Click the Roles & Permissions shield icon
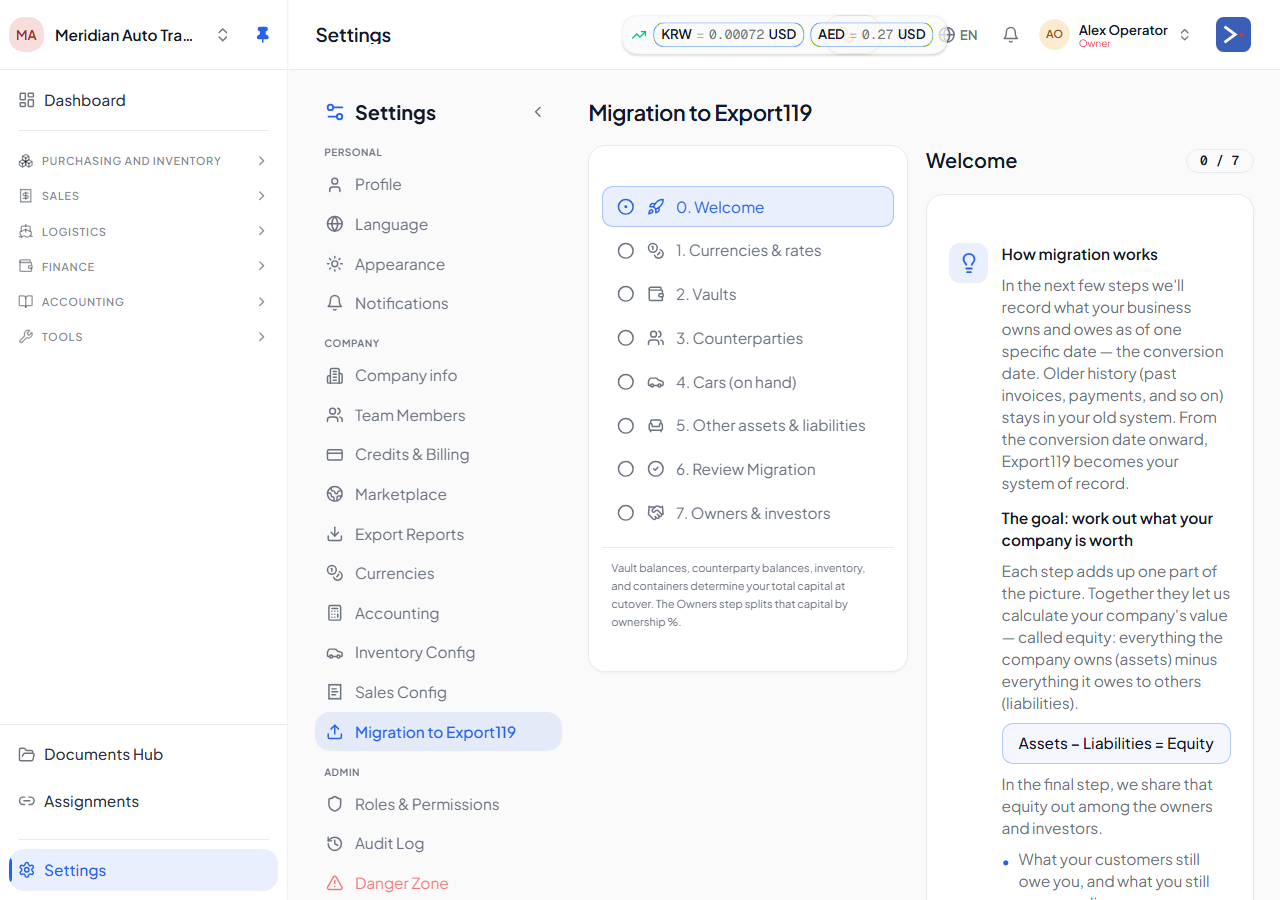 (335, 804)
